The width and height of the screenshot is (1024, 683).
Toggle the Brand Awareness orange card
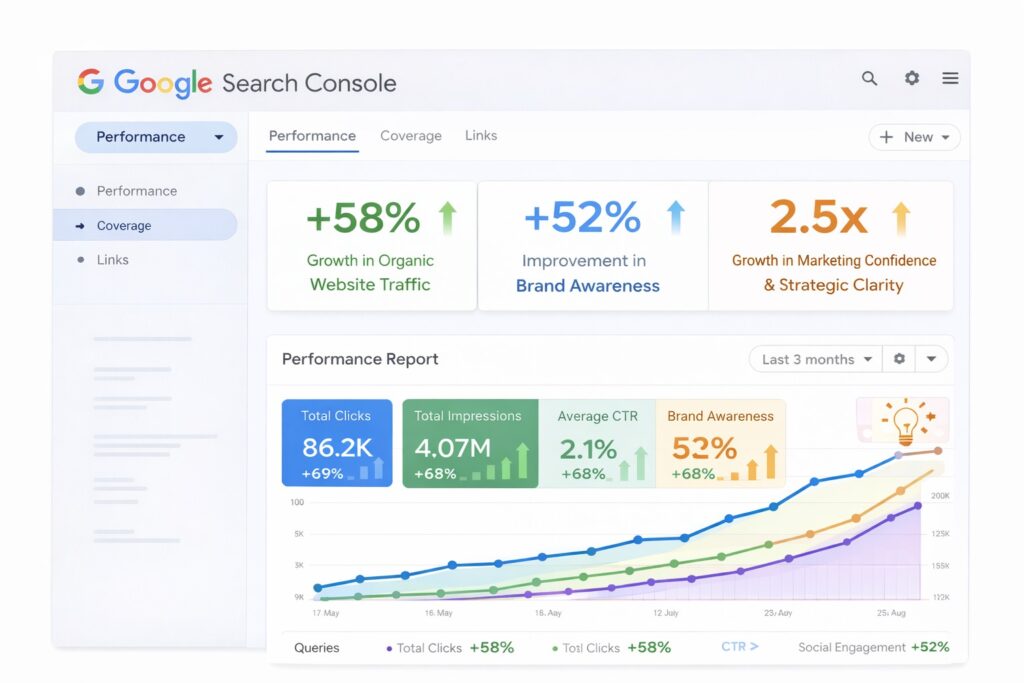point(720,443)
